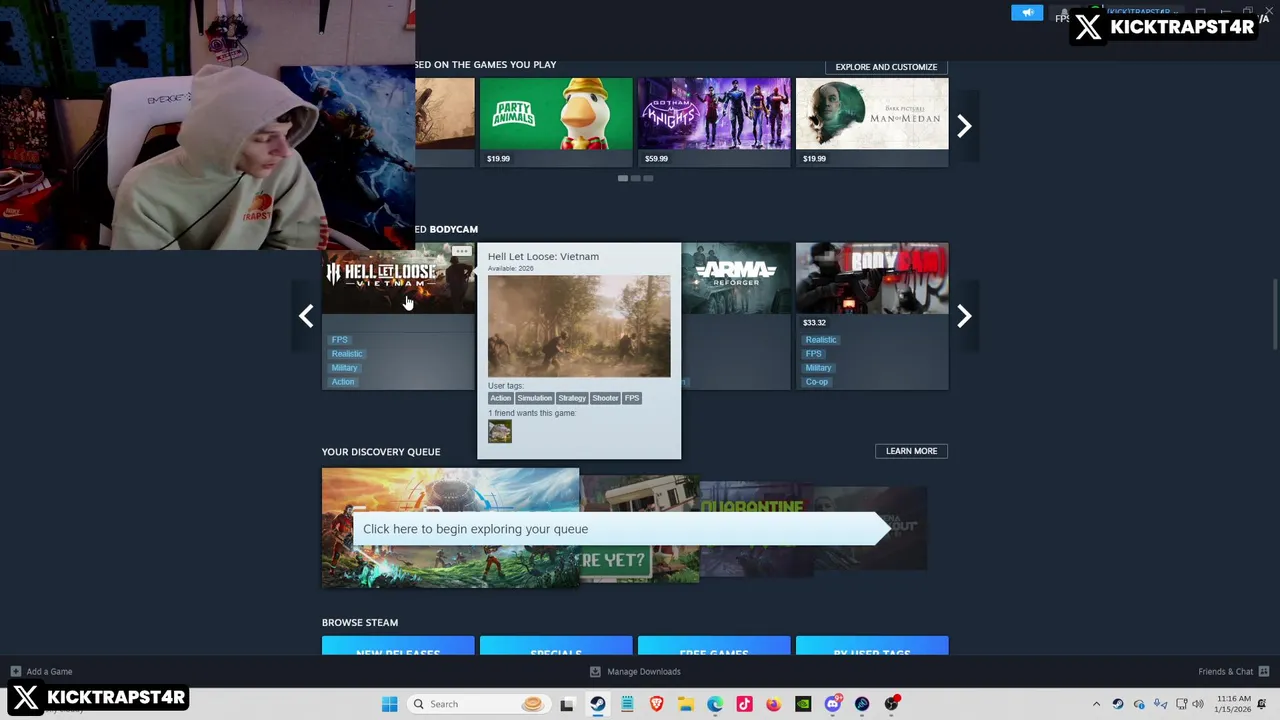The image size is (1280, 720).
Task: Select the Shooter user tag in popup
Action: coord(605,398)
